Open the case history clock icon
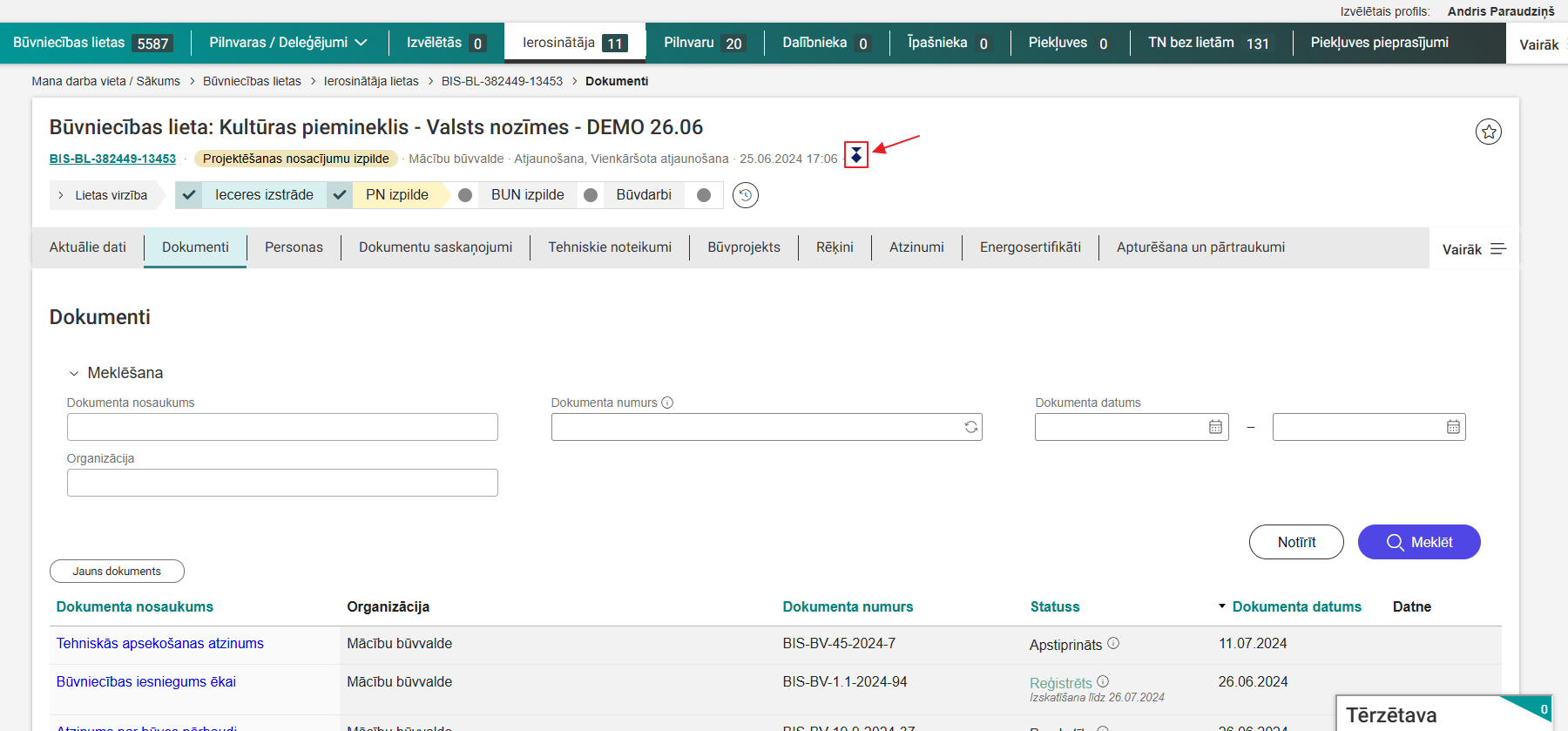 [x=745, y=195]
